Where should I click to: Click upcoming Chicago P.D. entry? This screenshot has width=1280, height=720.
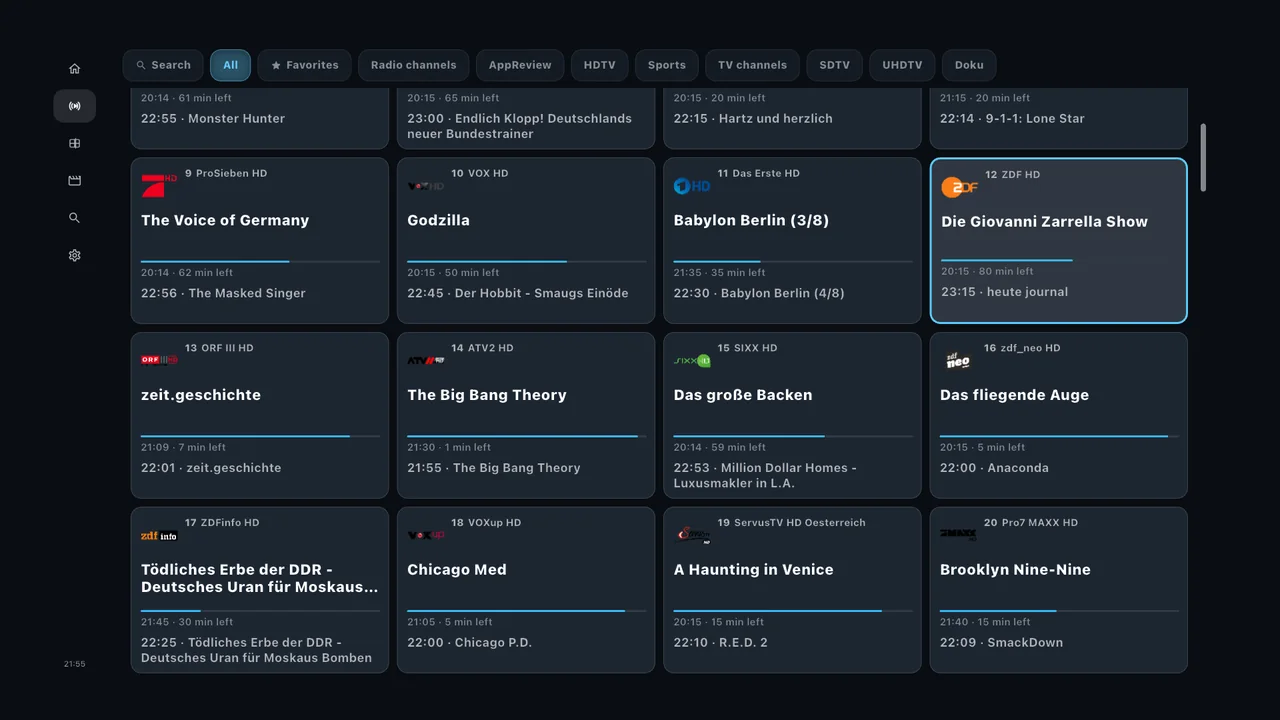pyautogui.click(x=469, y=642)
